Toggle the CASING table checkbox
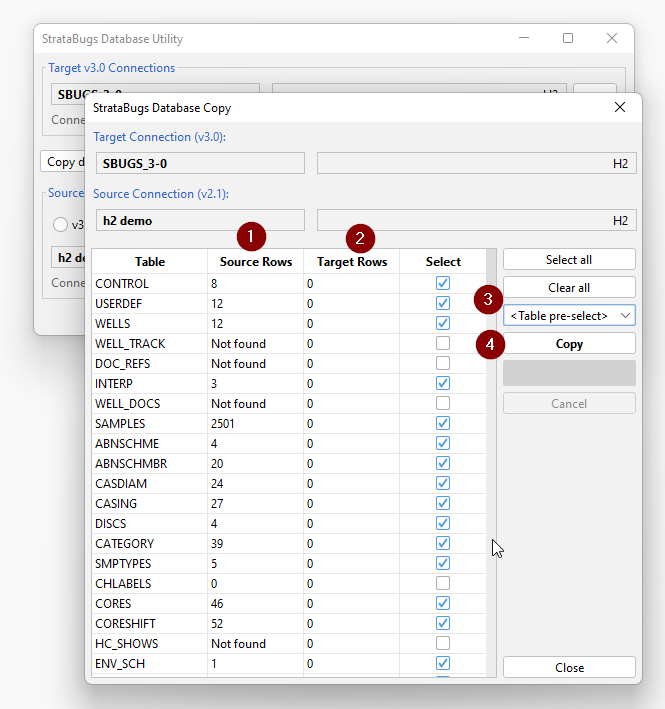The image size is (665, 709). (443, 503)
